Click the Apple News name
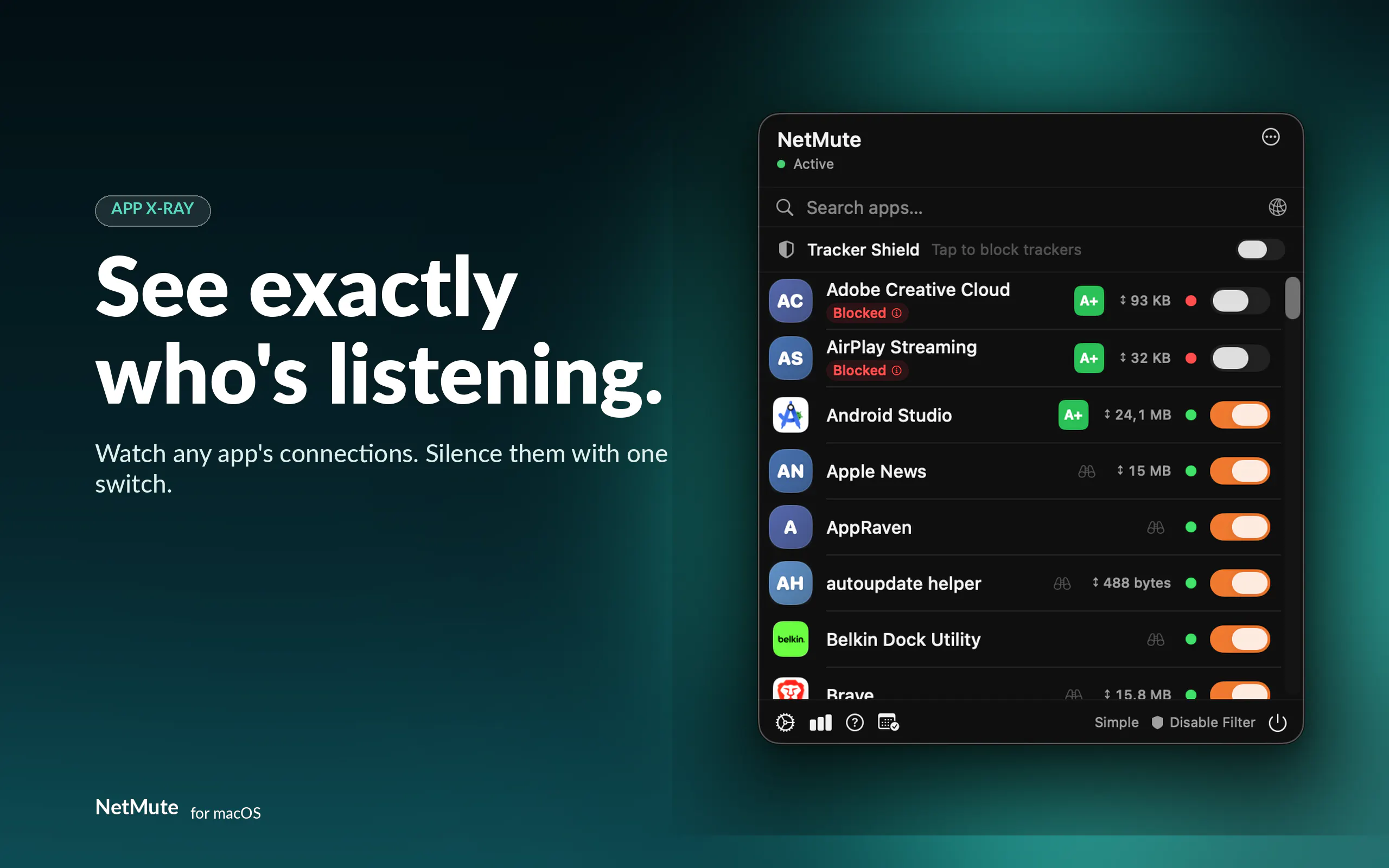The height and width of the screenshot is (868, 1389). (x=876, y=471)
